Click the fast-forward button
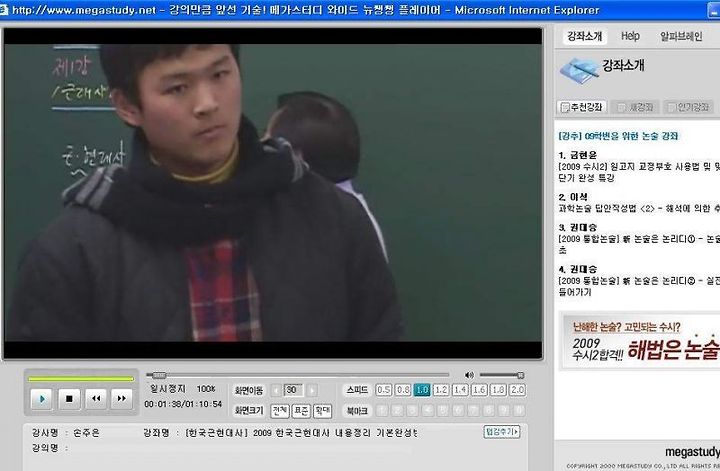720x471 pixels. [x=121, y=399]
